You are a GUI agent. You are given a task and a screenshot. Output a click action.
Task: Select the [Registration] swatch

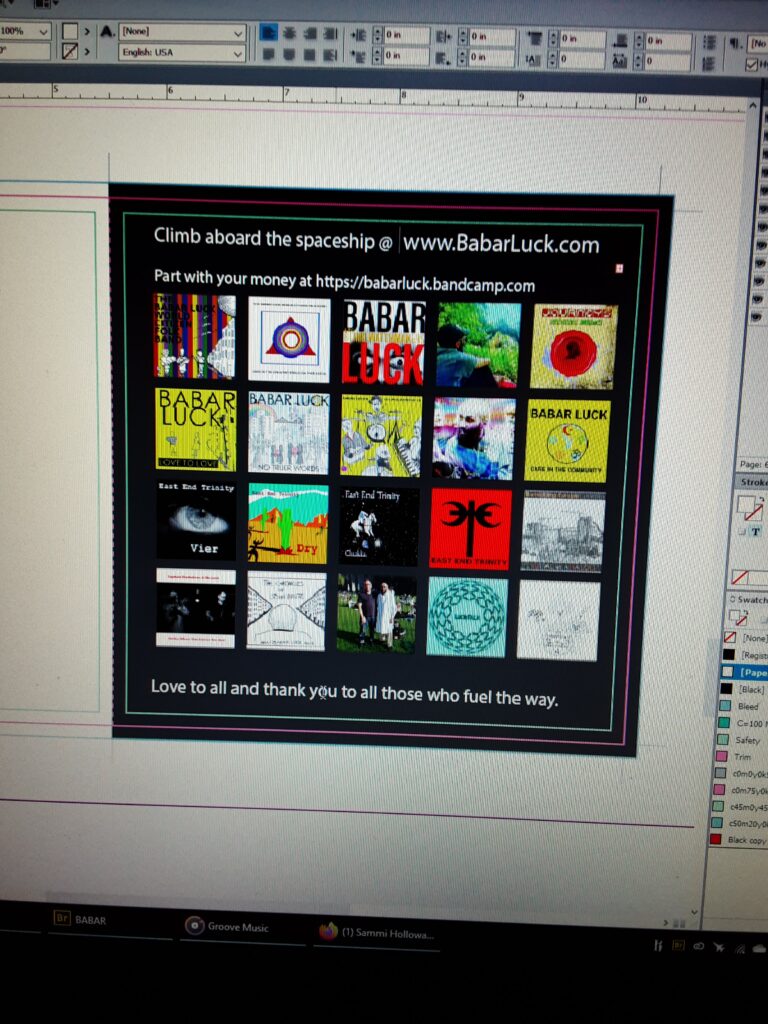tap(746, 654)
